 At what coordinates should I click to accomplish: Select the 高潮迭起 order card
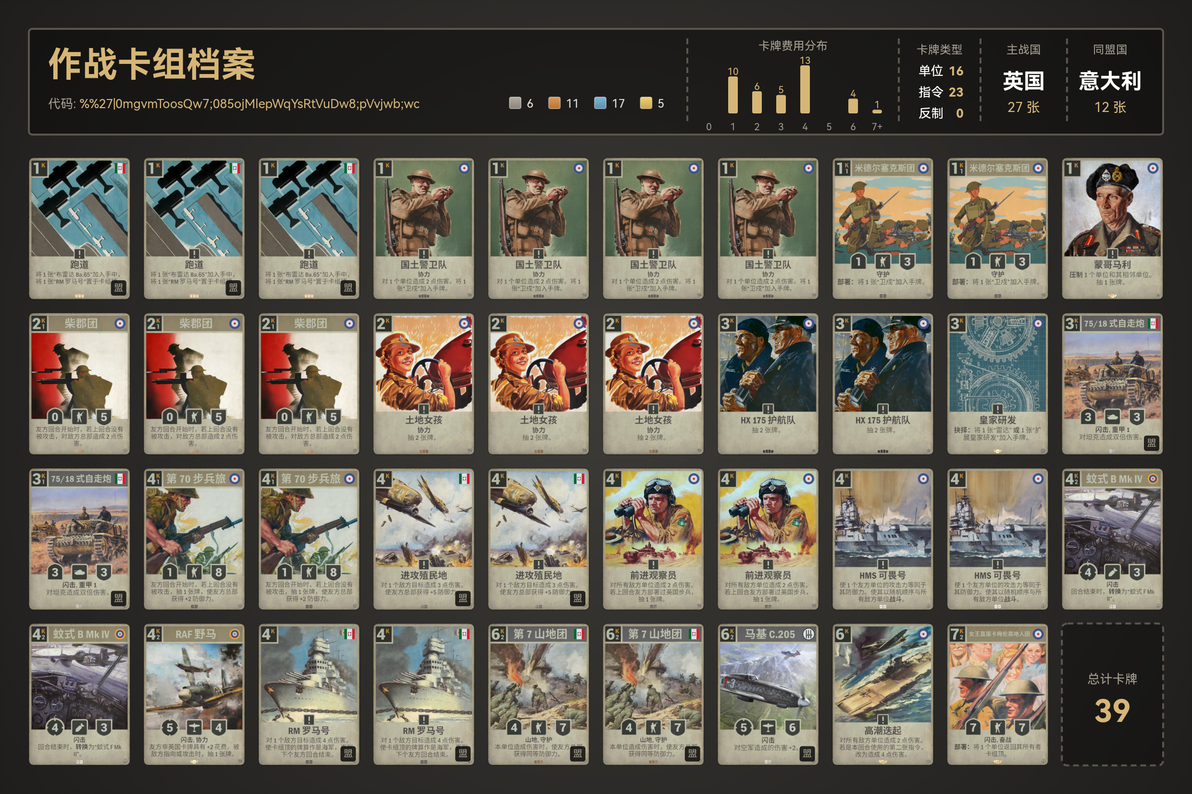(883, 694)
